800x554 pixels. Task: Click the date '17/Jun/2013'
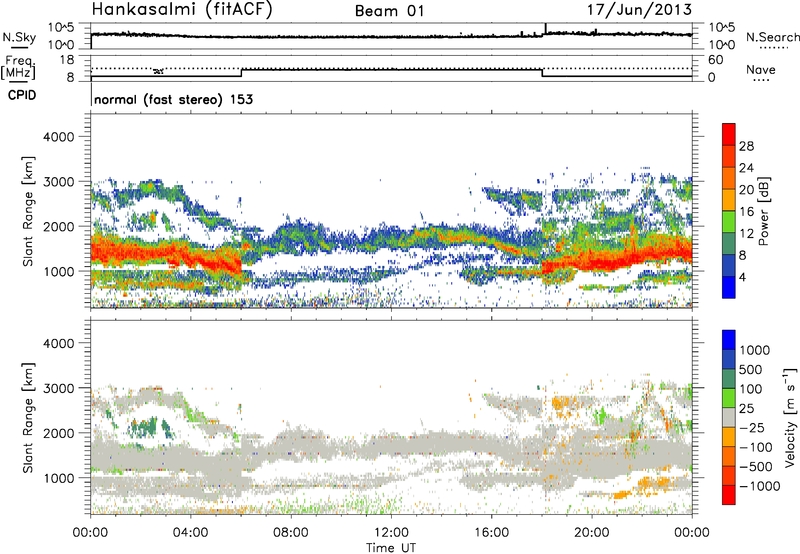(640, 10)
